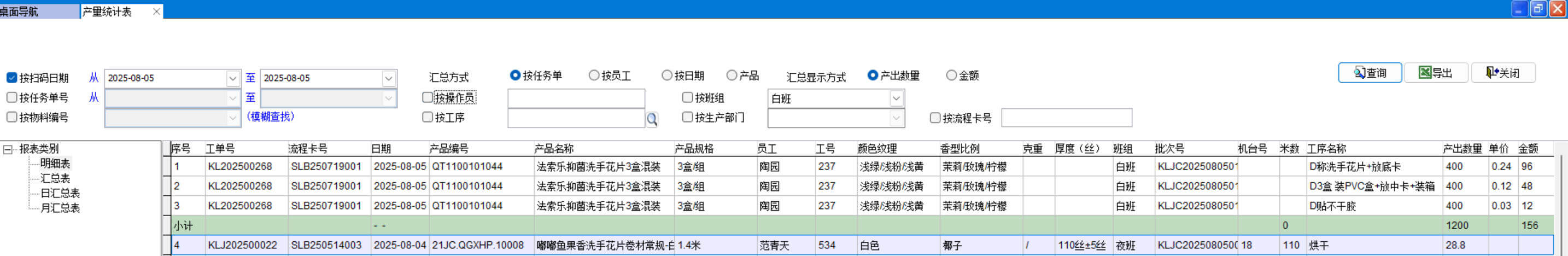Choose 金额 display mode radio button
Image resolution: width=1568 pixels, height=256 pixels.
[951, 75]
